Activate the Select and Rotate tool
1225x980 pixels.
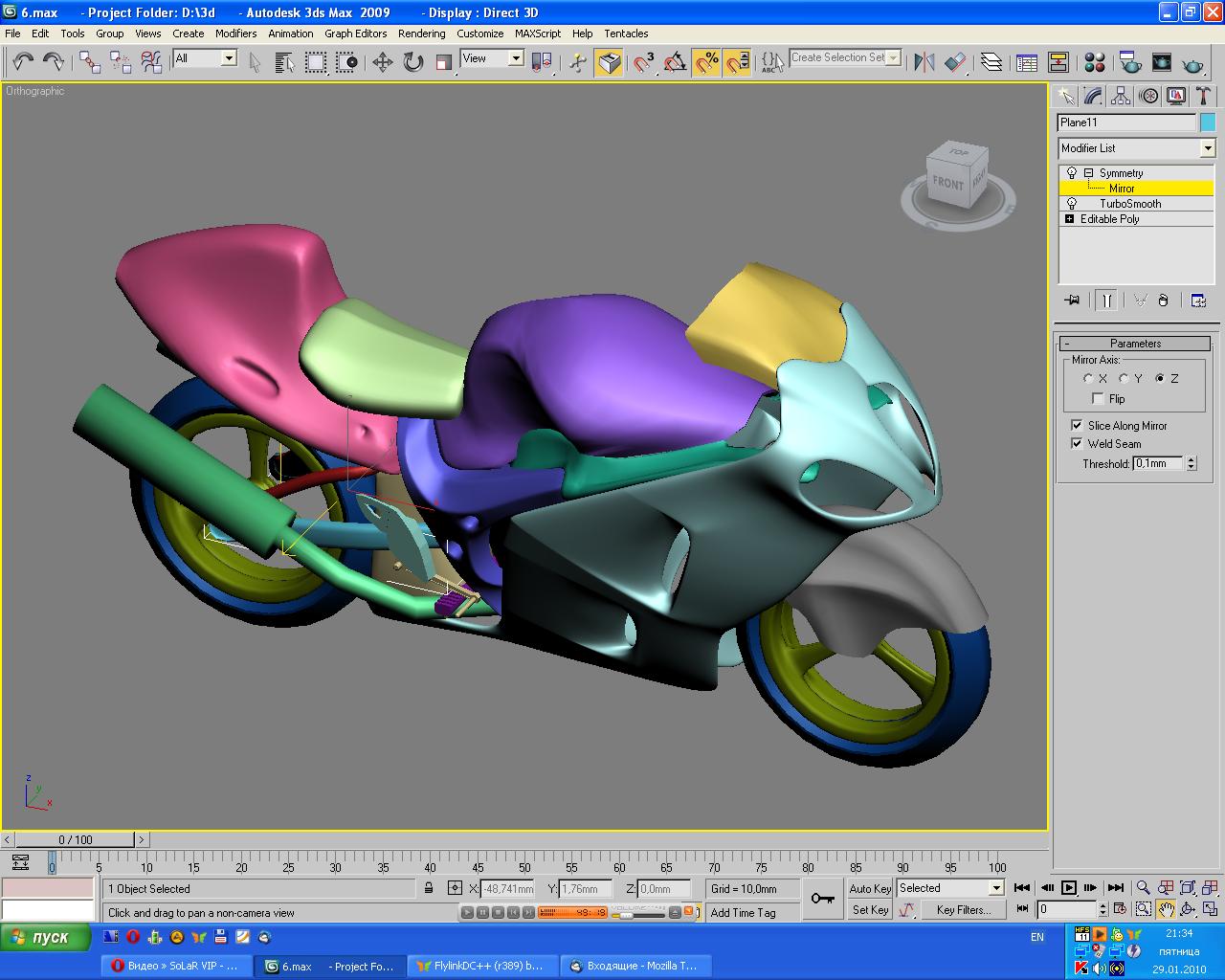(413, 63)
